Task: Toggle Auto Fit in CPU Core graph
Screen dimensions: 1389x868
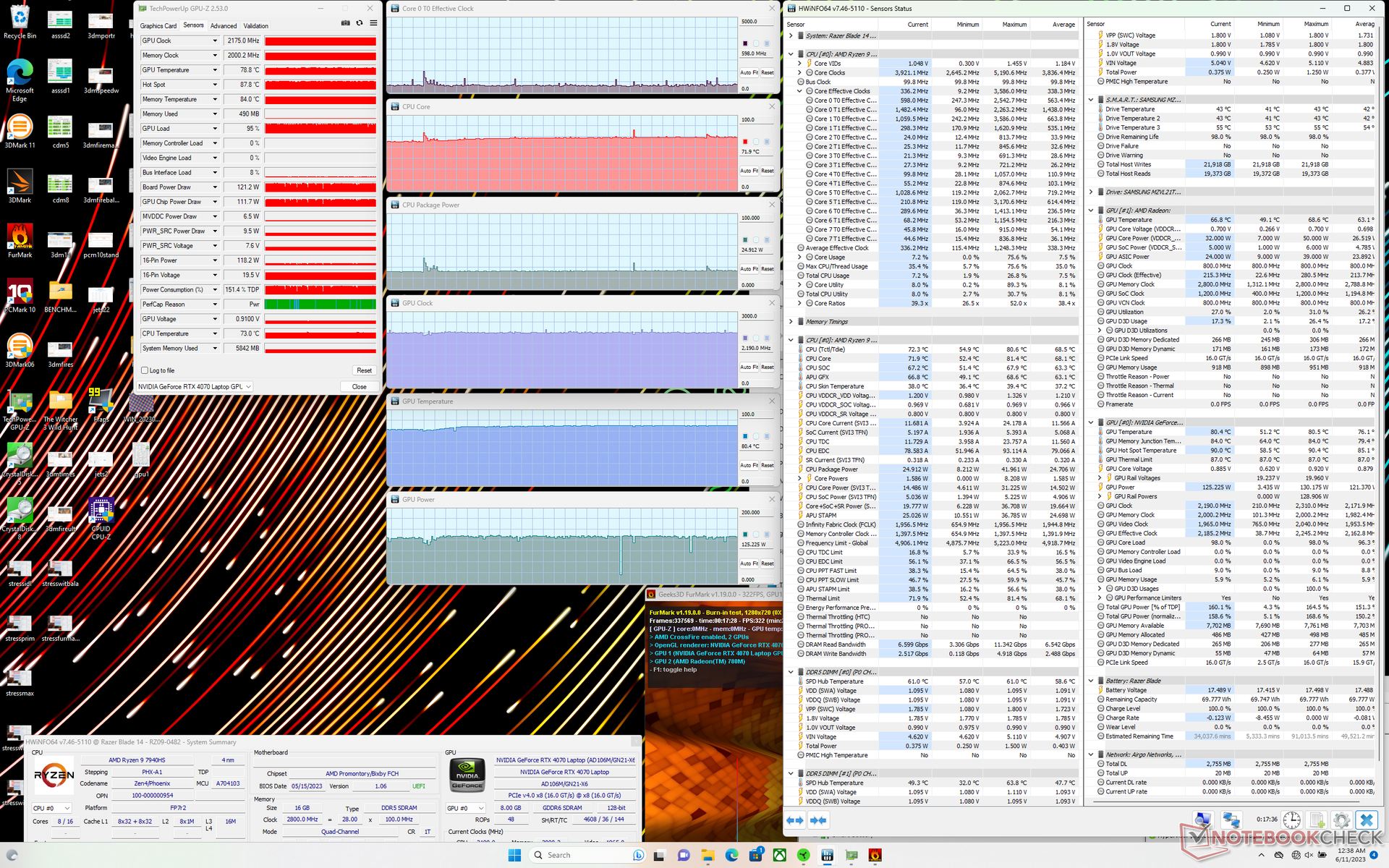Action: point(749,171)
